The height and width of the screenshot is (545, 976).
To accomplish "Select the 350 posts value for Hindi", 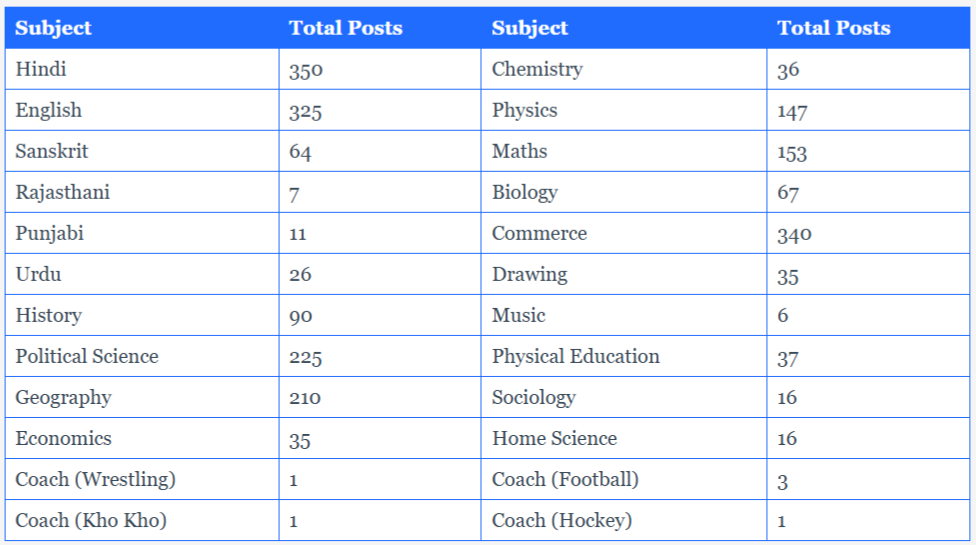I will coord(380,69).
